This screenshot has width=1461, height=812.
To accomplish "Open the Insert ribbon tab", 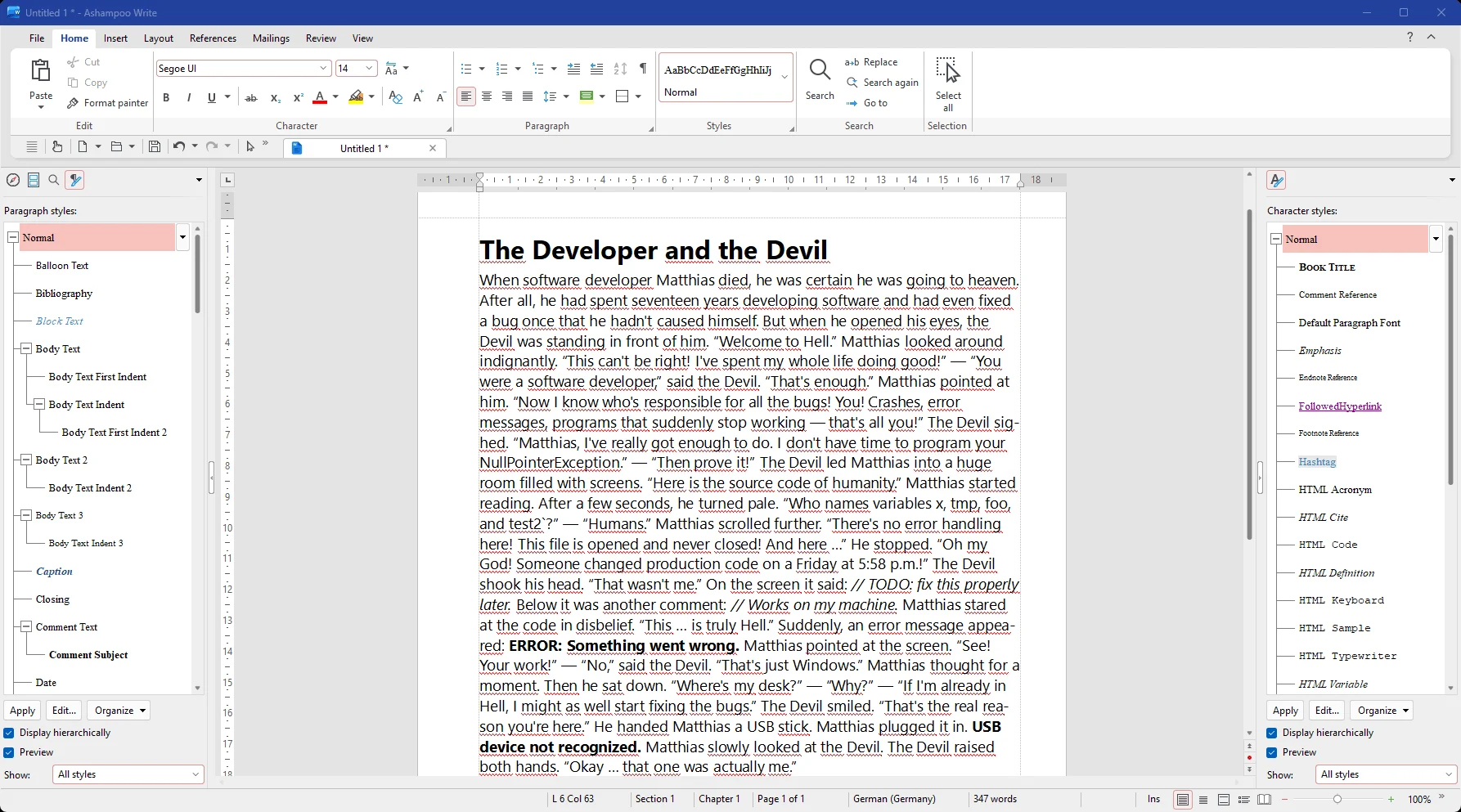I will point(115,38).
